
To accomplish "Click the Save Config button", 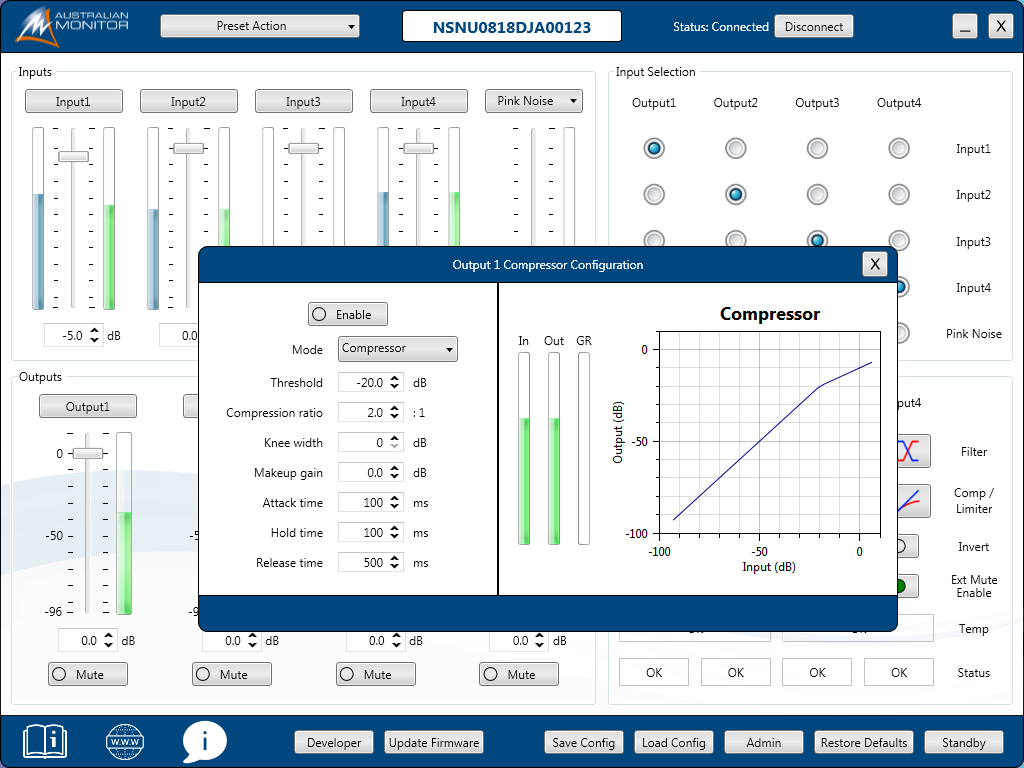I will (x=583, y=742).
